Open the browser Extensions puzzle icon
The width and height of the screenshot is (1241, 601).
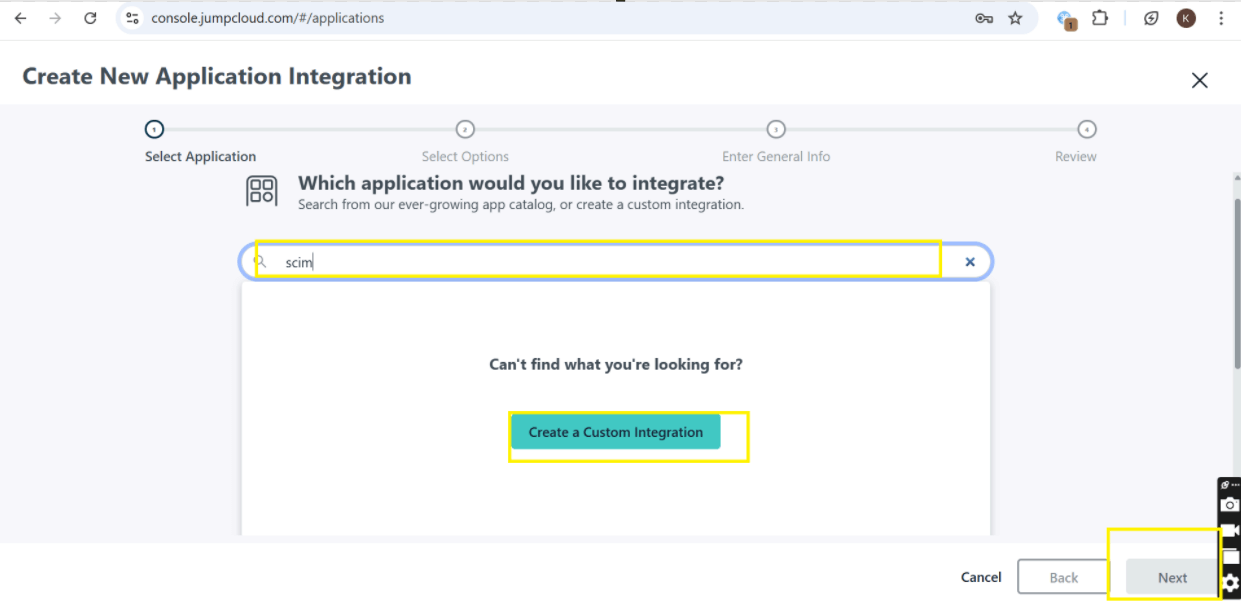tap(1100, 17)
